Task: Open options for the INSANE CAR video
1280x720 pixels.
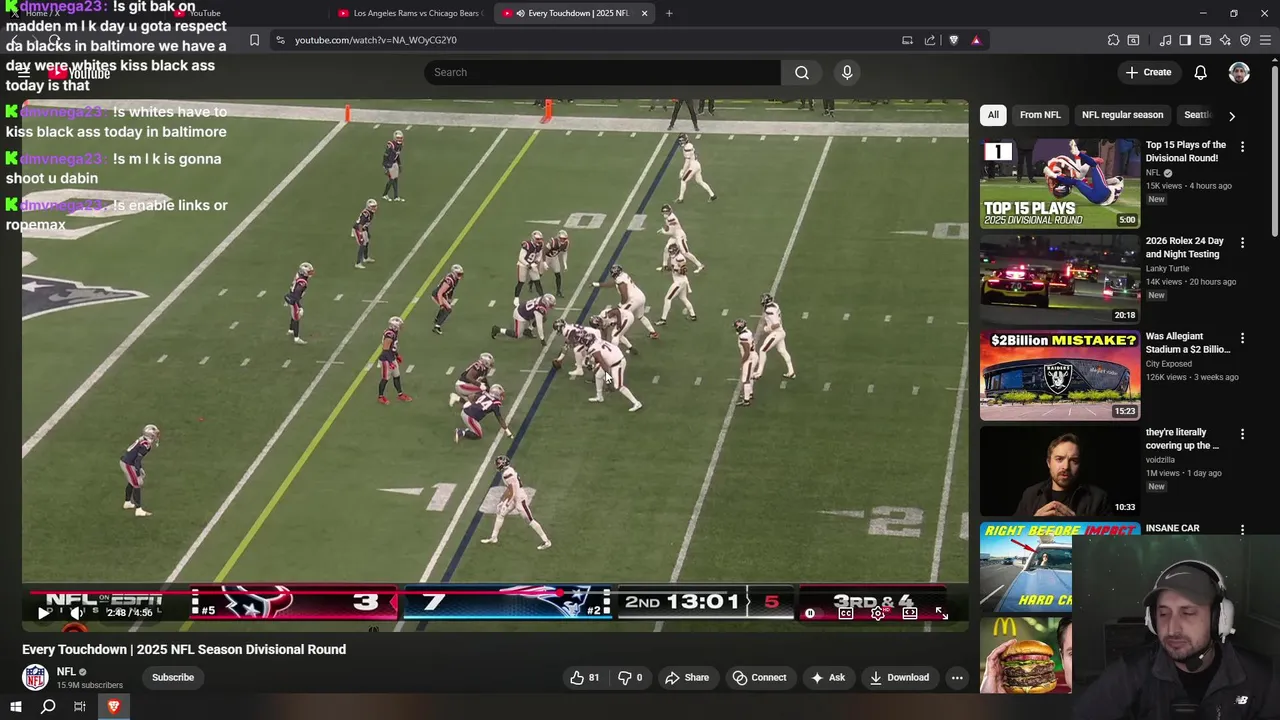Action: pyautogui.click(x=1243, y=530)
